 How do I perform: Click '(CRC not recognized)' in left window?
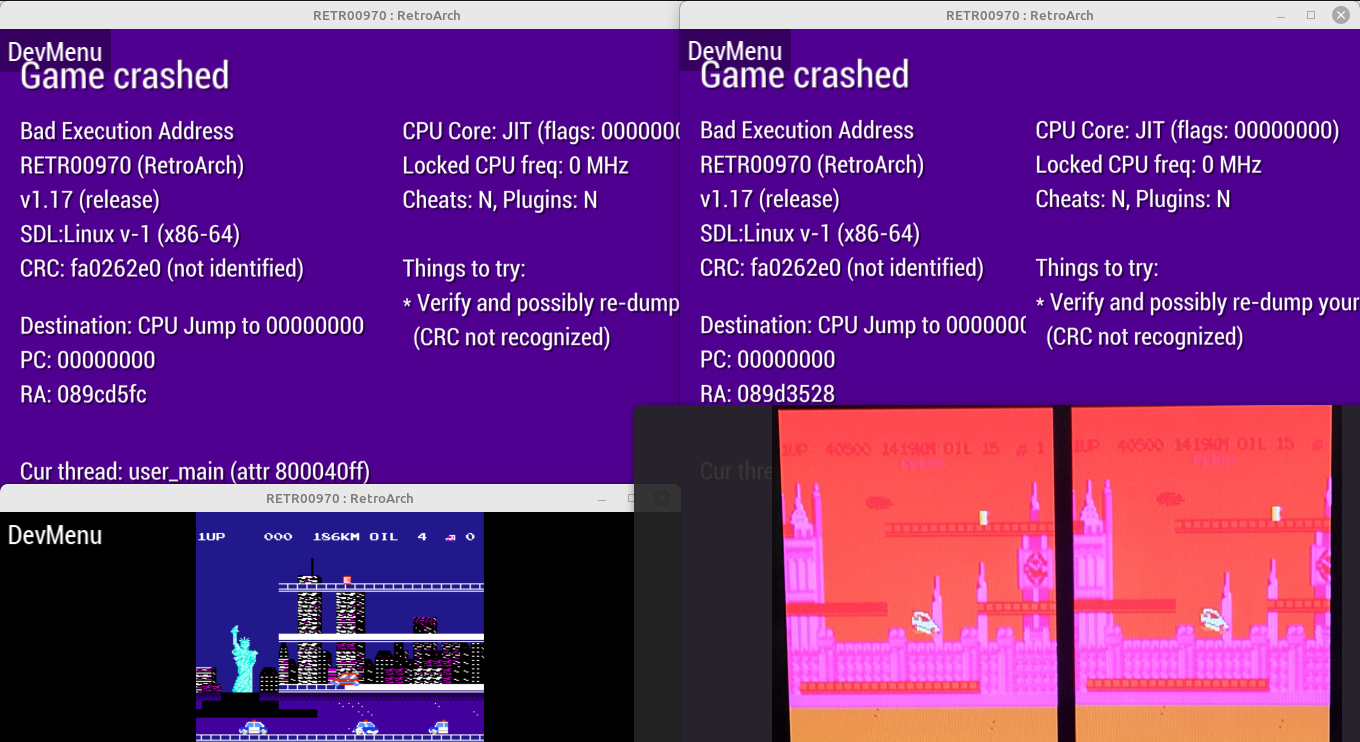coord(511,337)
